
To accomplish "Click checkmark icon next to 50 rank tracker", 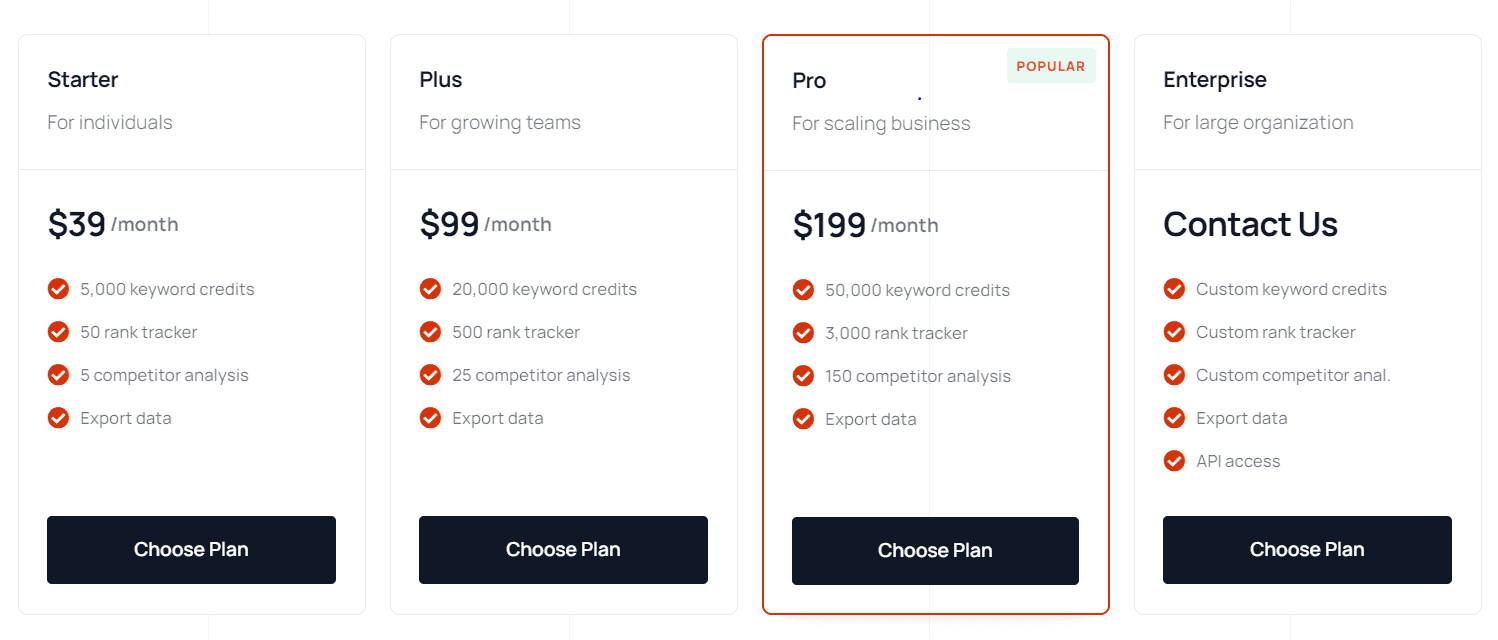I will click(58, 332).
